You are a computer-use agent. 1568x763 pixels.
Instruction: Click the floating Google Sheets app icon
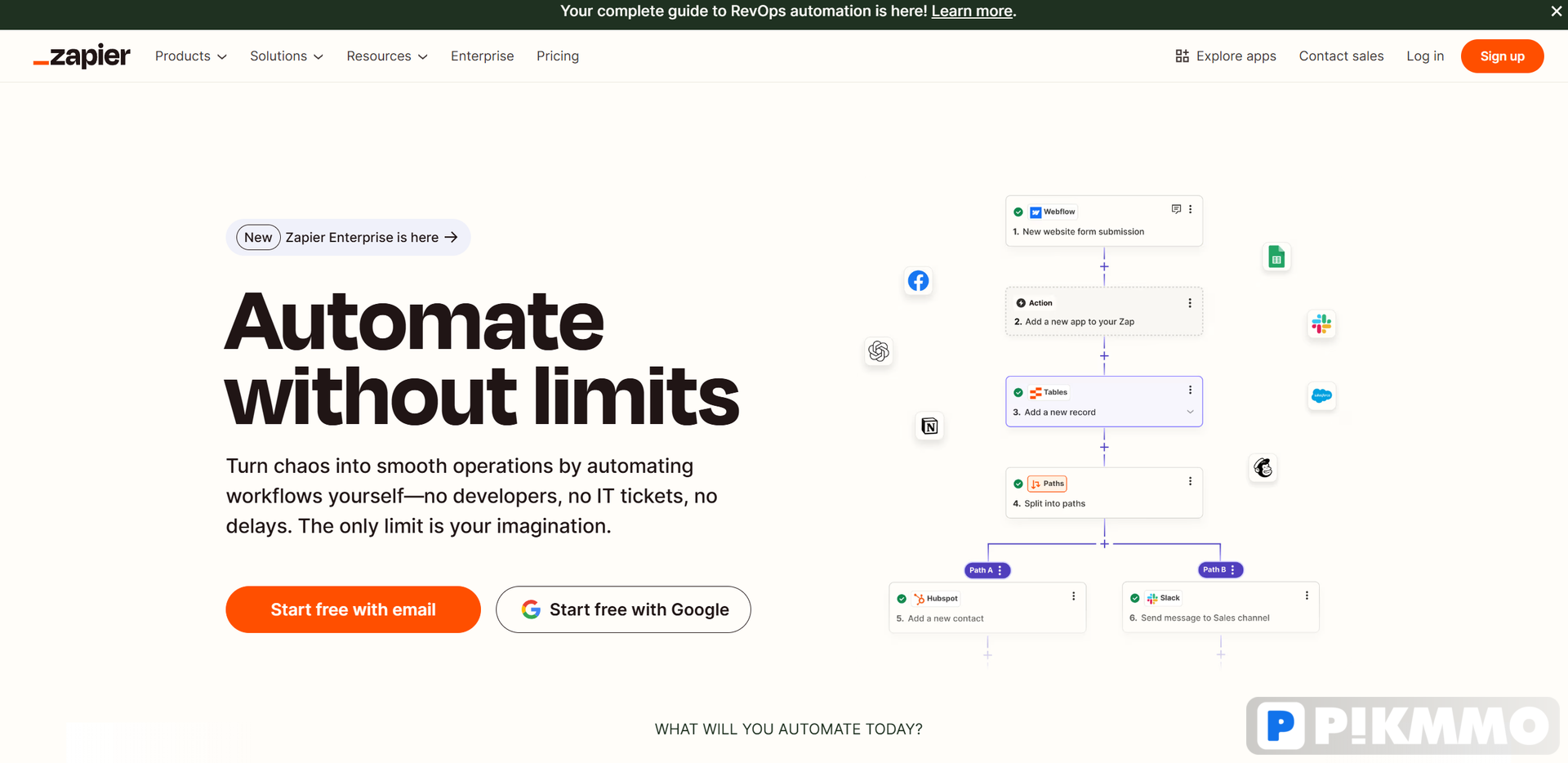point(1276,257)
